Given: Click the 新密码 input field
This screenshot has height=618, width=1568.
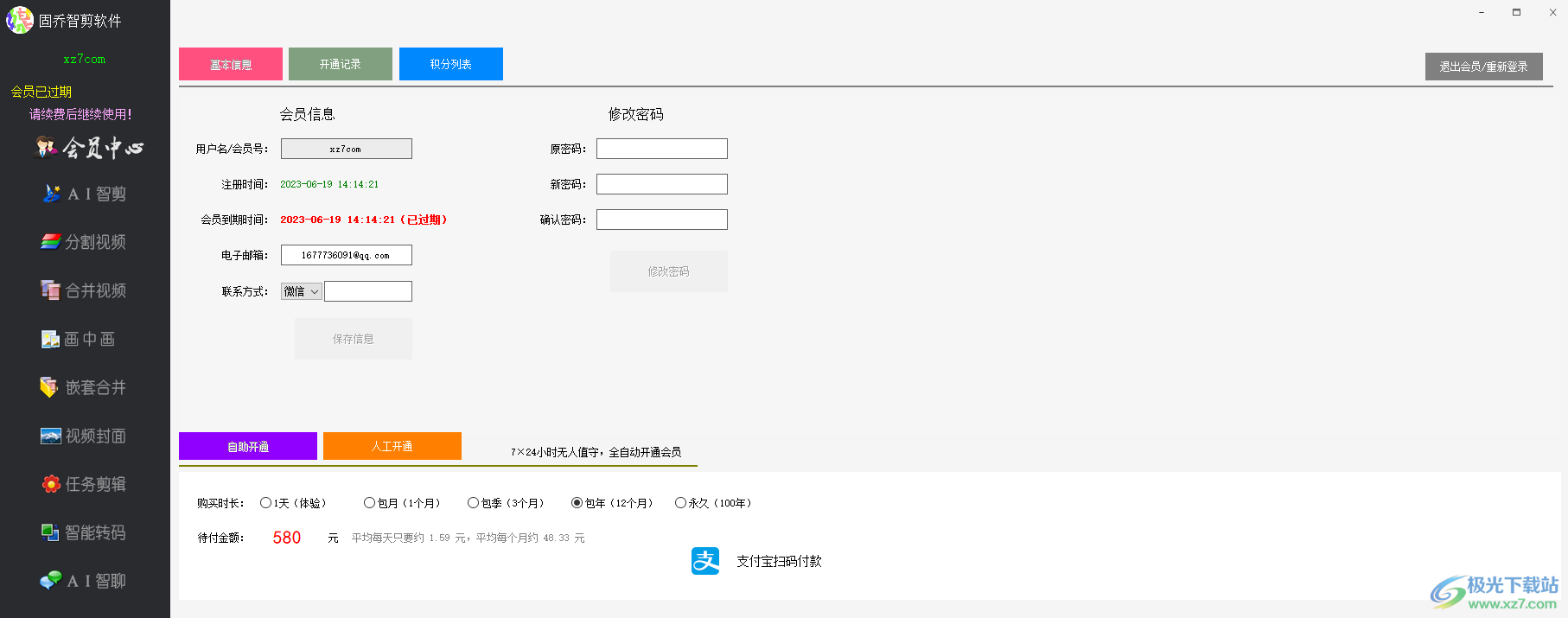Looking at the screenshot, I should click(x=662, y=184).
